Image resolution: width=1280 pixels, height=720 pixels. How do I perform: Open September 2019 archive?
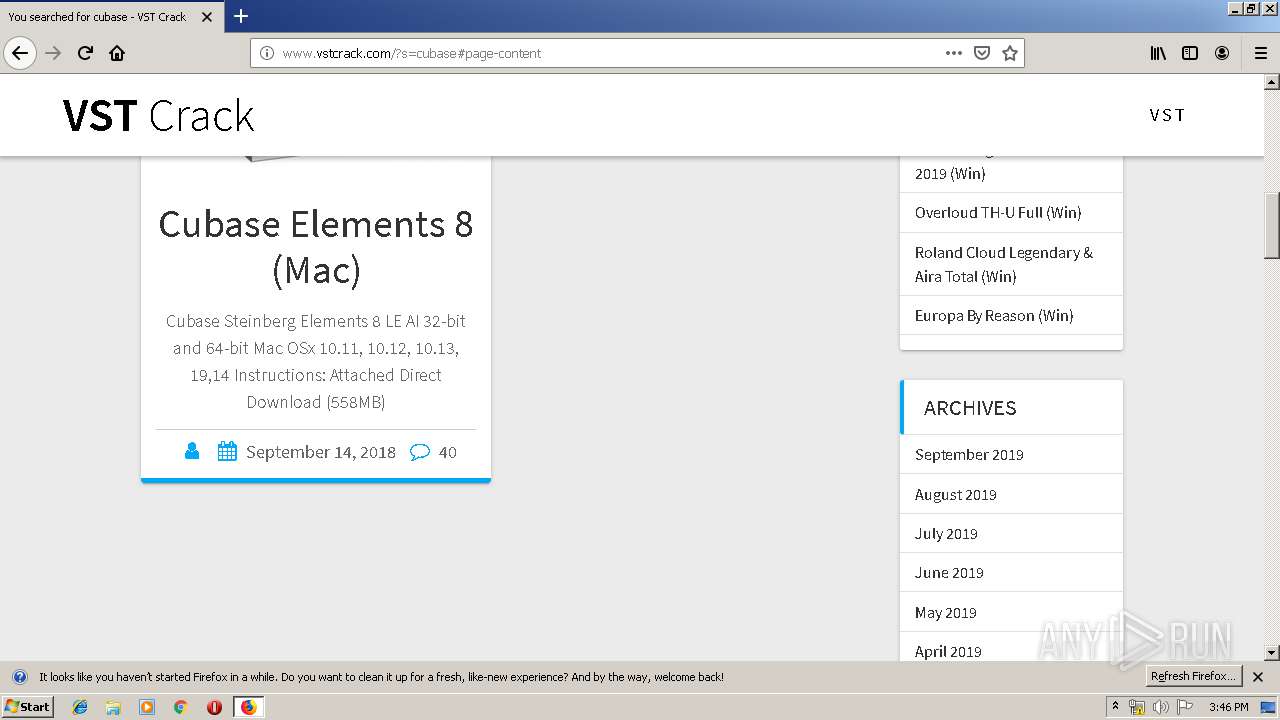(969, 454)
